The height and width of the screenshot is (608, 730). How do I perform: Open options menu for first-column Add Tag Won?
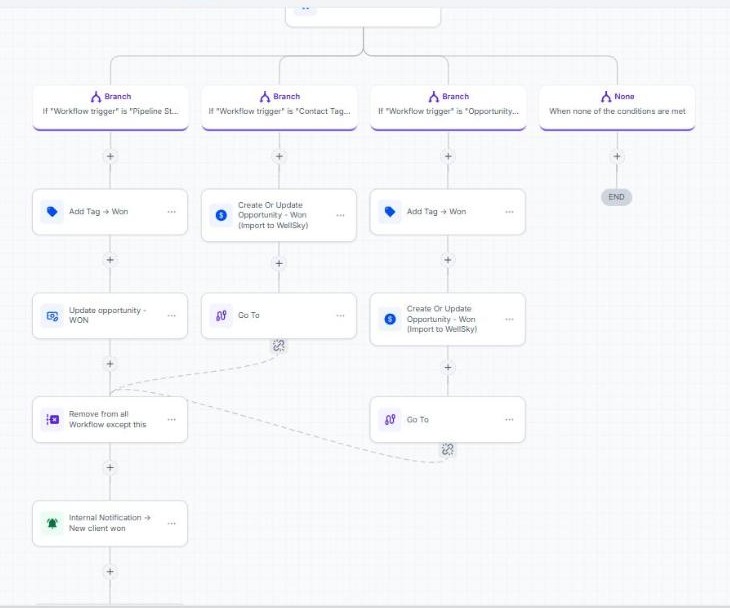tap(172, 212)
